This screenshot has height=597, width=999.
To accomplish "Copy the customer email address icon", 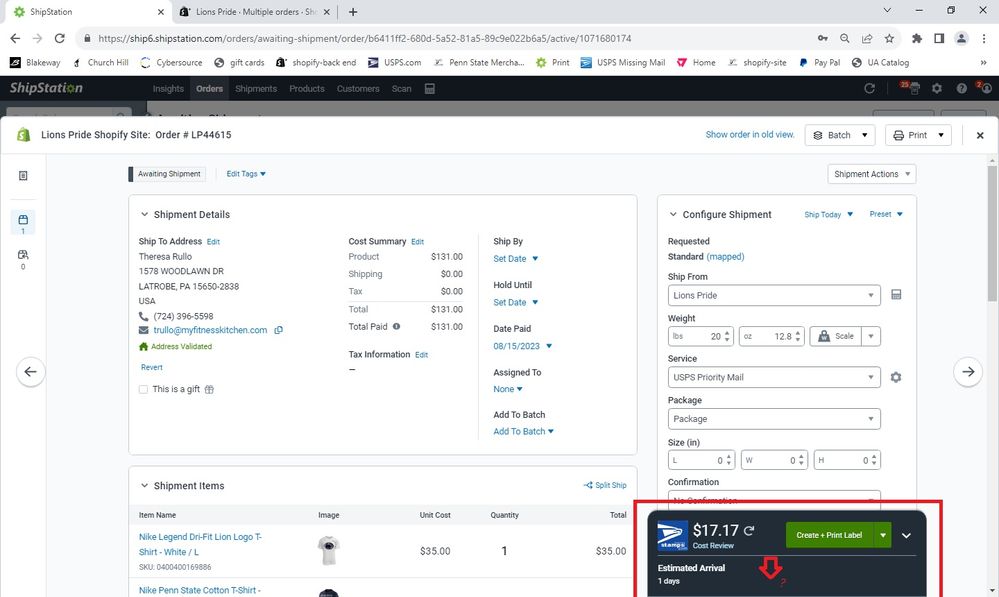I will pyautogui.click(x=279, y=330).
